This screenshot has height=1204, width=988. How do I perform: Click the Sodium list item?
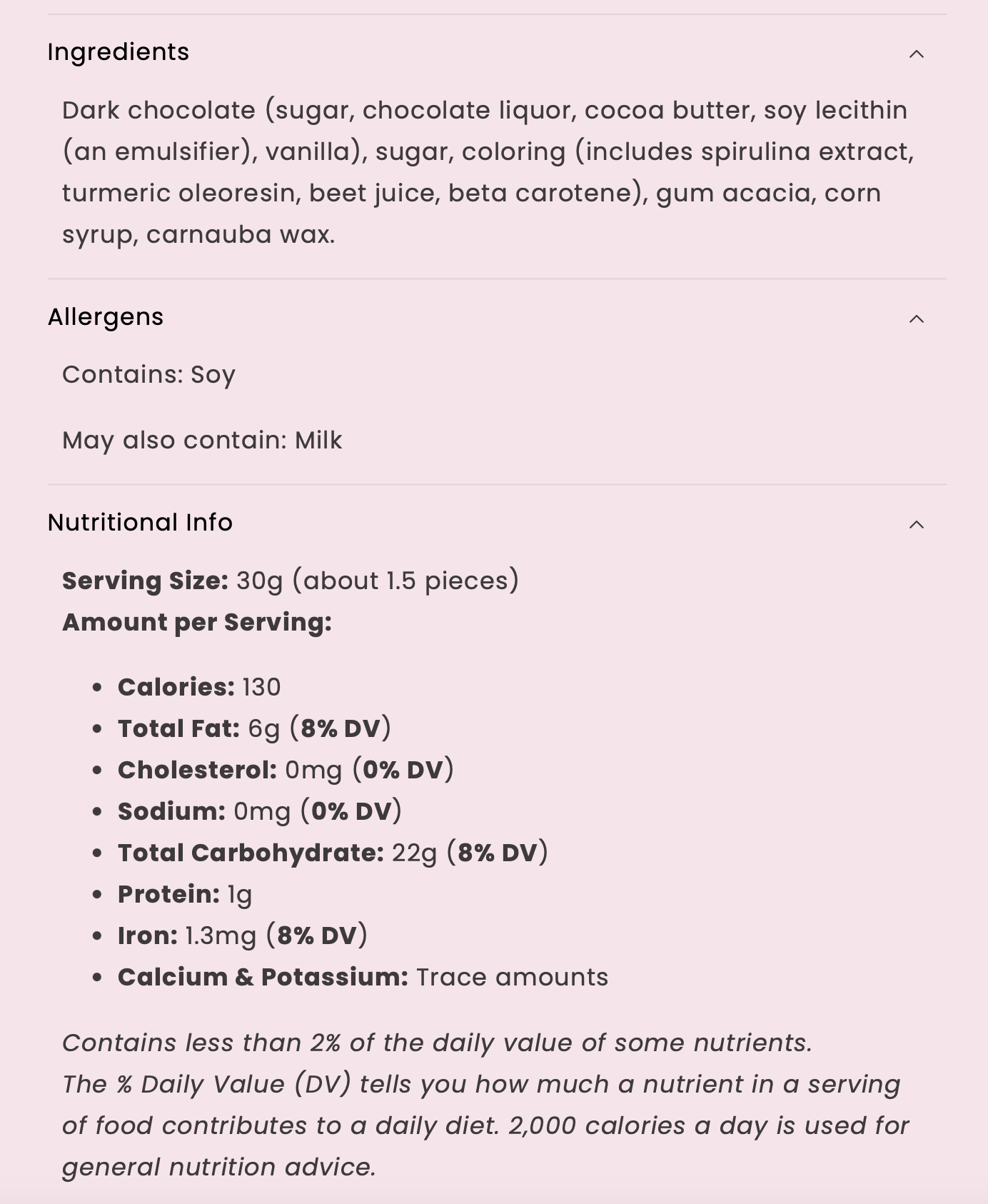(260, 811)
